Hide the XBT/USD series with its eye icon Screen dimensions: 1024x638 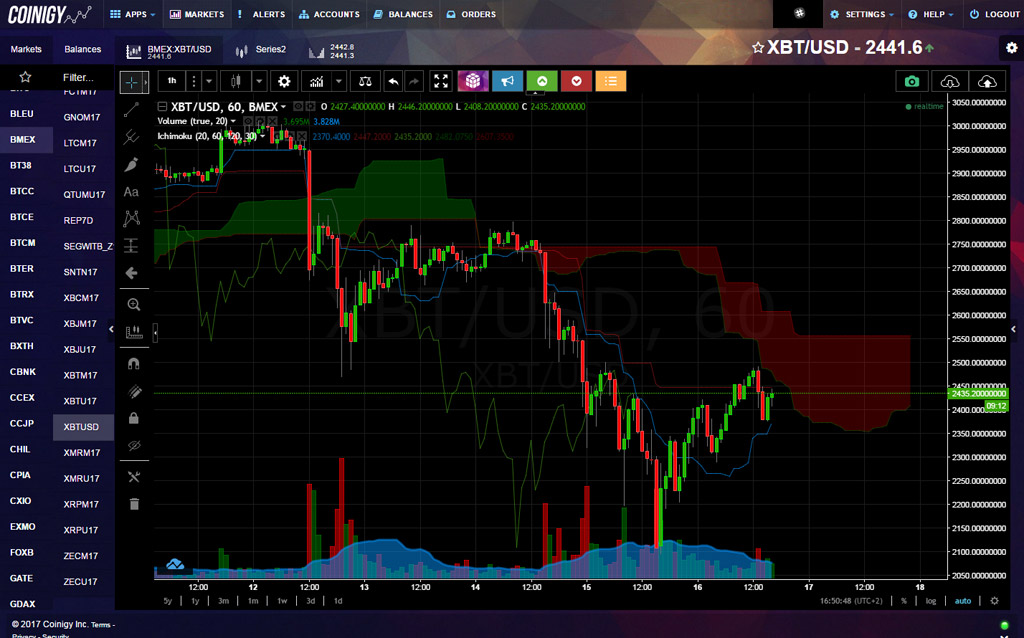point(298,106)
